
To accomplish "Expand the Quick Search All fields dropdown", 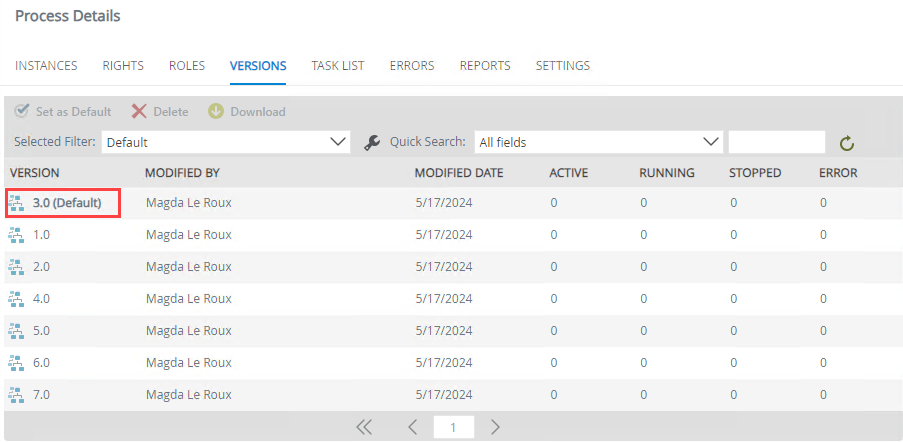I will point(597,142).
